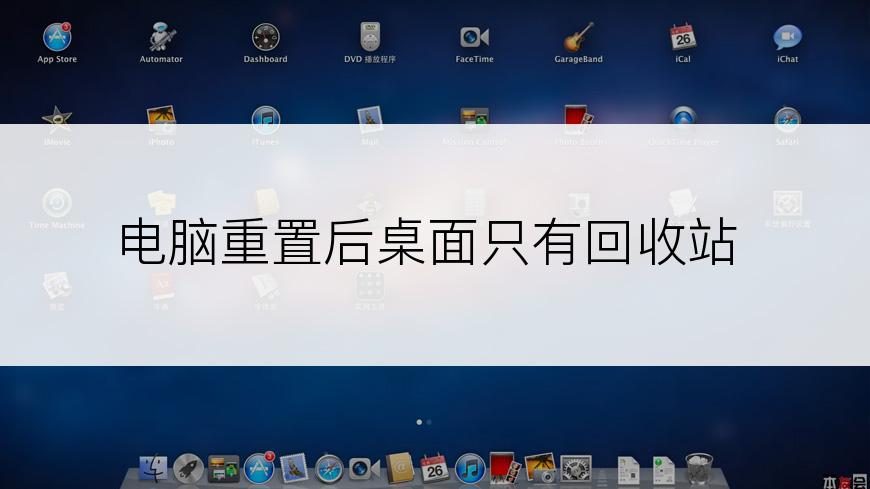Image resolution: width=870 pixels, height=489 pixels.
Task: Open iCal from the Launchpad grid
Action: (683, 37)
